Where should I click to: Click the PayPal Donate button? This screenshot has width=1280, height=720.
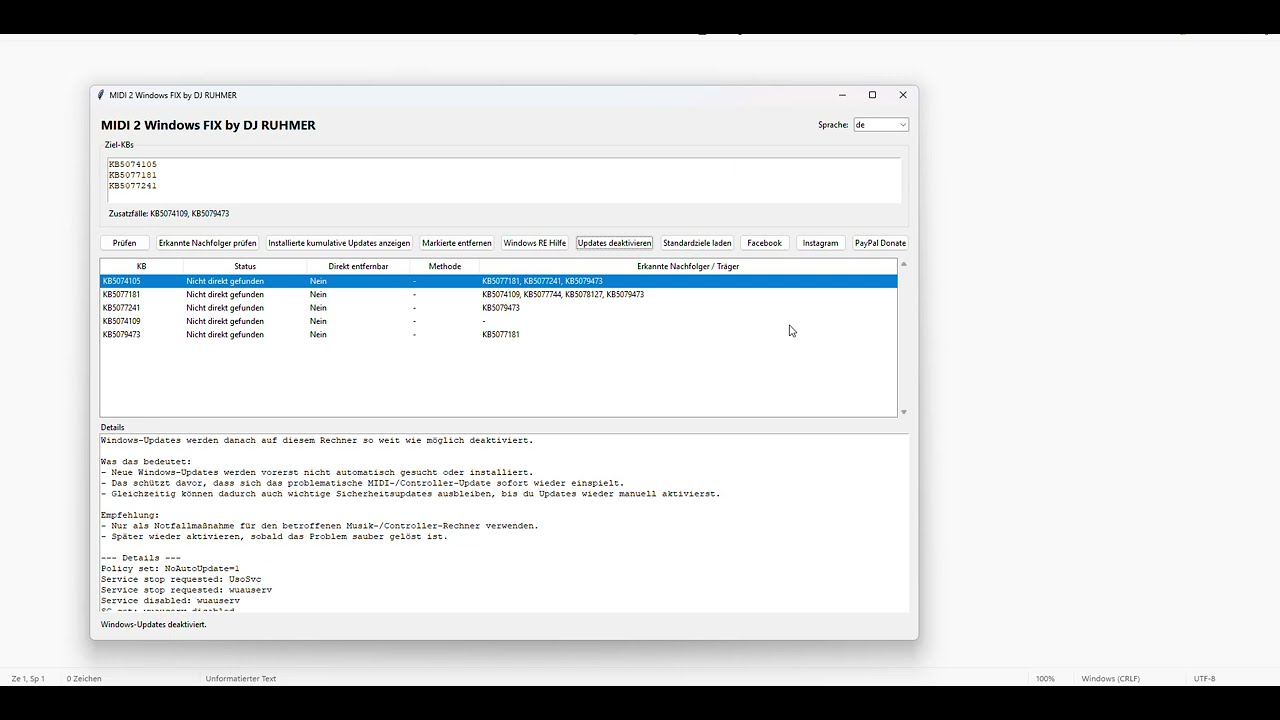(x=880, y=243)
